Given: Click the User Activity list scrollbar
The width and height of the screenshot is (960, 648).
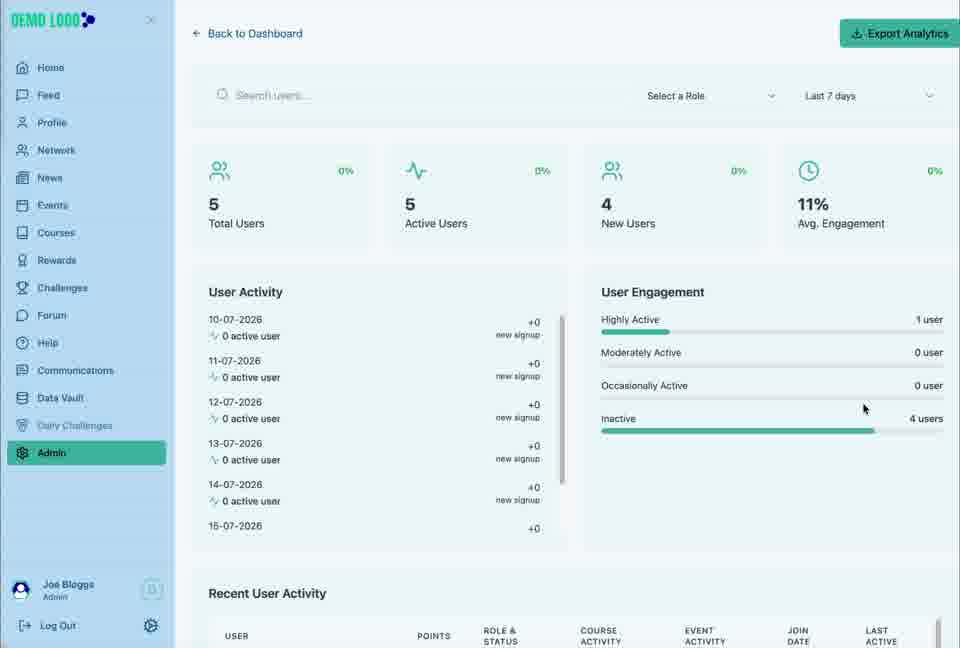Looking at the screenshot, I should (562, 399).
